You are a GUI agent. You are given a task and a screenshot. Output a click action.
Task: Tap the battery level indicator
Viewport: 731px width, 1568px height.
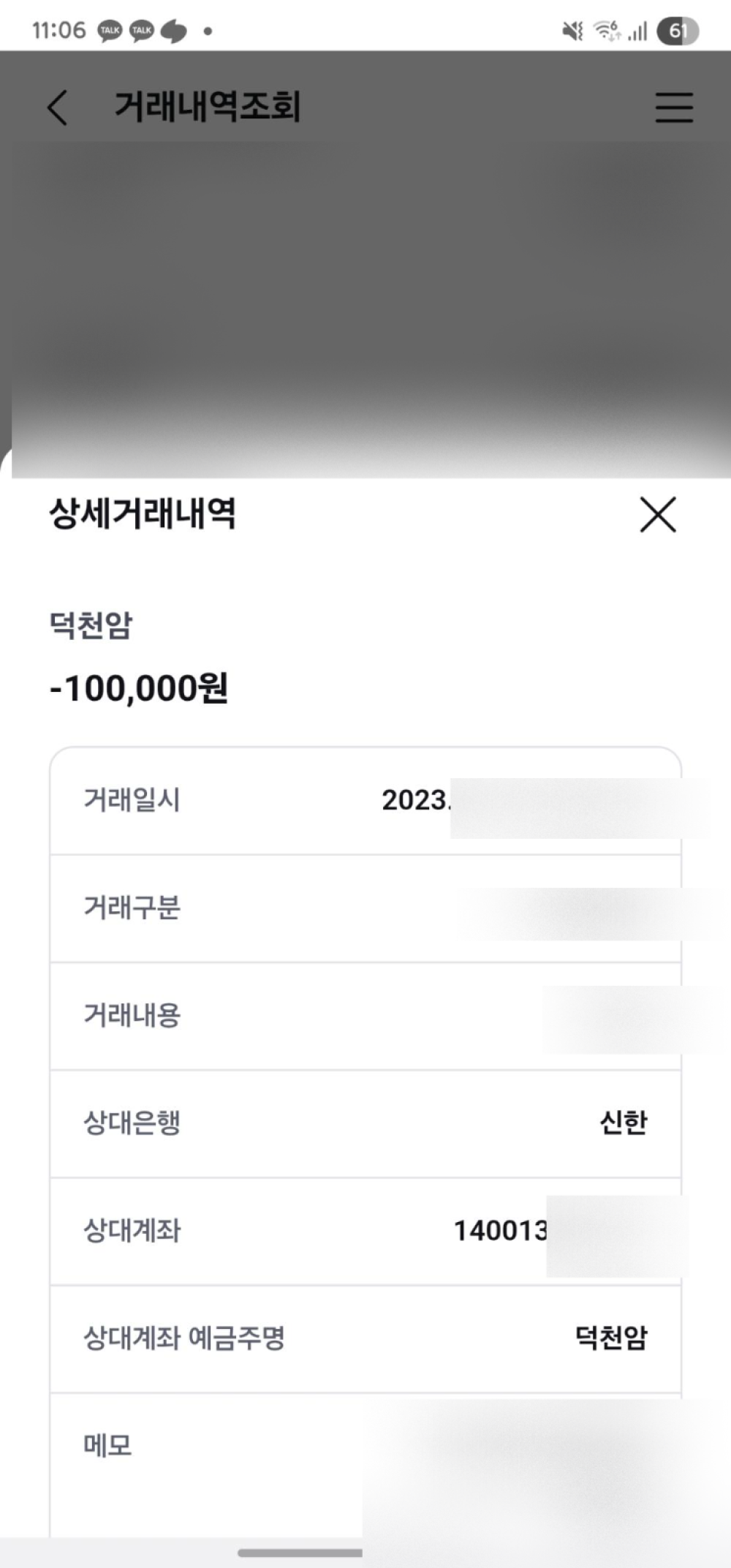click(x=678, y=31)
